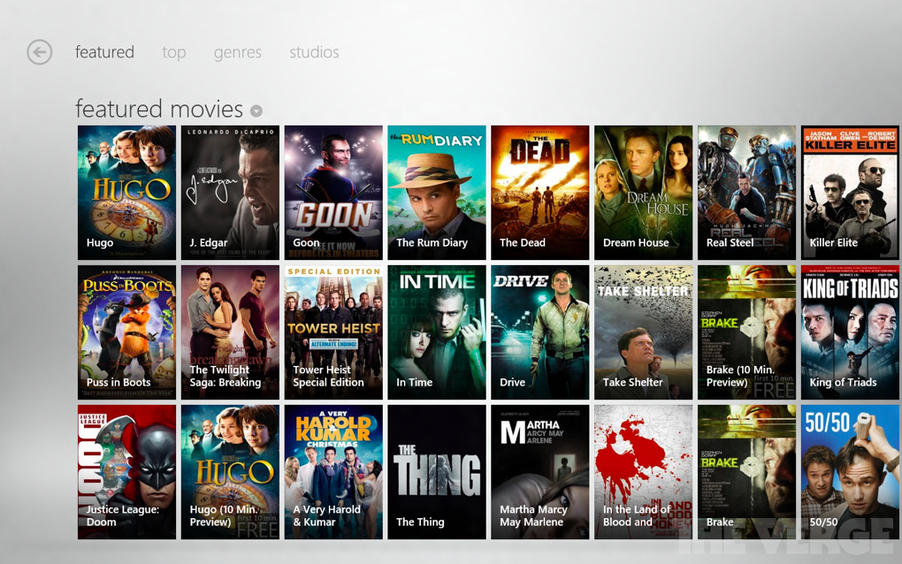The image size is (902, 564).
Task: Open the studios tab
Action: coord(314,52)
